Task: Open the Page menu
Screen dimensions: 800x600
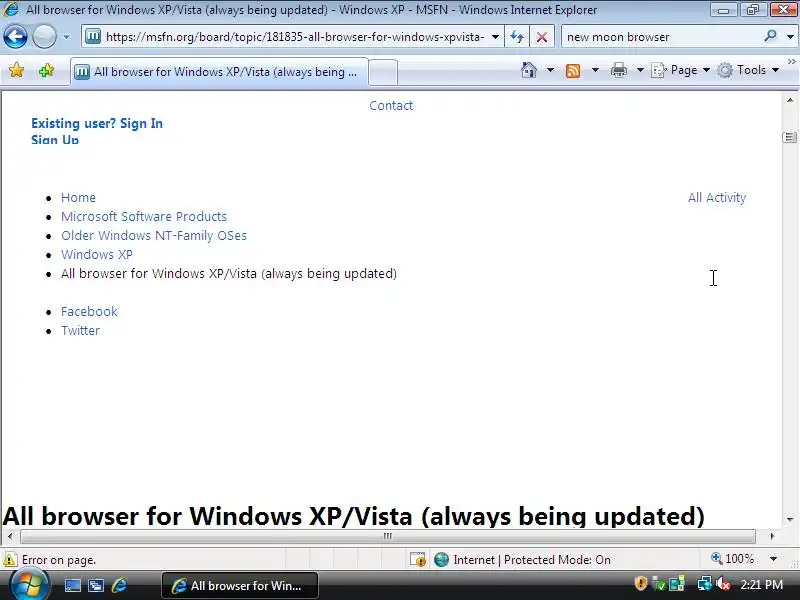Action: tap(681, 70)
